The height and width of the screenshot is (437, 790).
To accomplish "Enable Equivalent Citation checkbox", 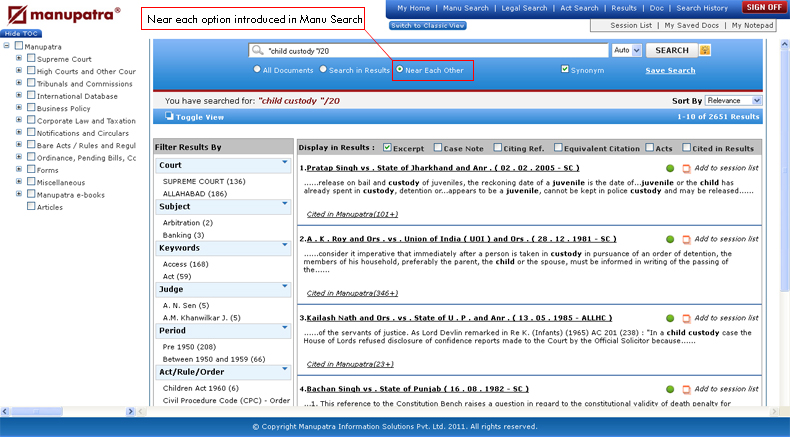I will [x=558, y=147].
